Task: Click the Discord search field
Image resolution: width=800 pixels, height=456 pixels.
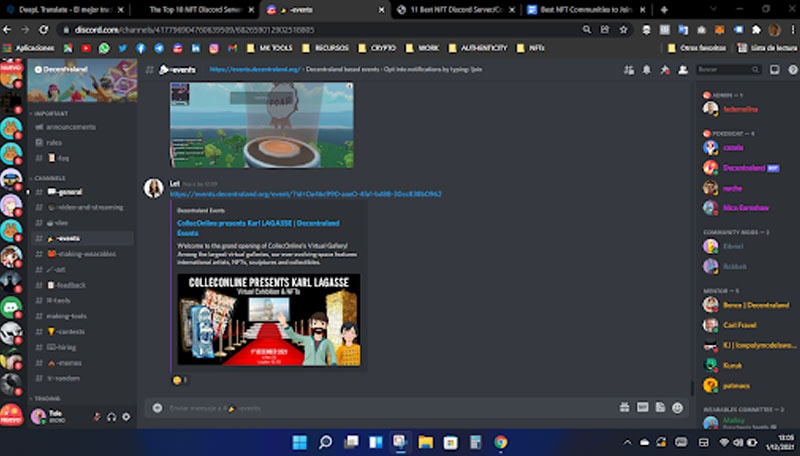Action: 729,69
